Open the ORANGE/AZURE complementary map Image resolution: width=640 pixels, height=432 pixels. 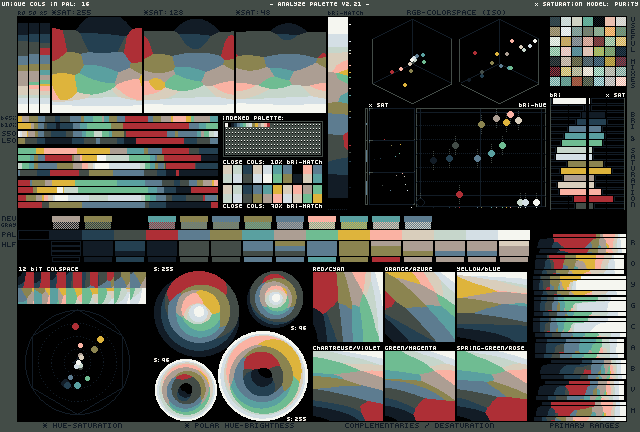point(420,307)
